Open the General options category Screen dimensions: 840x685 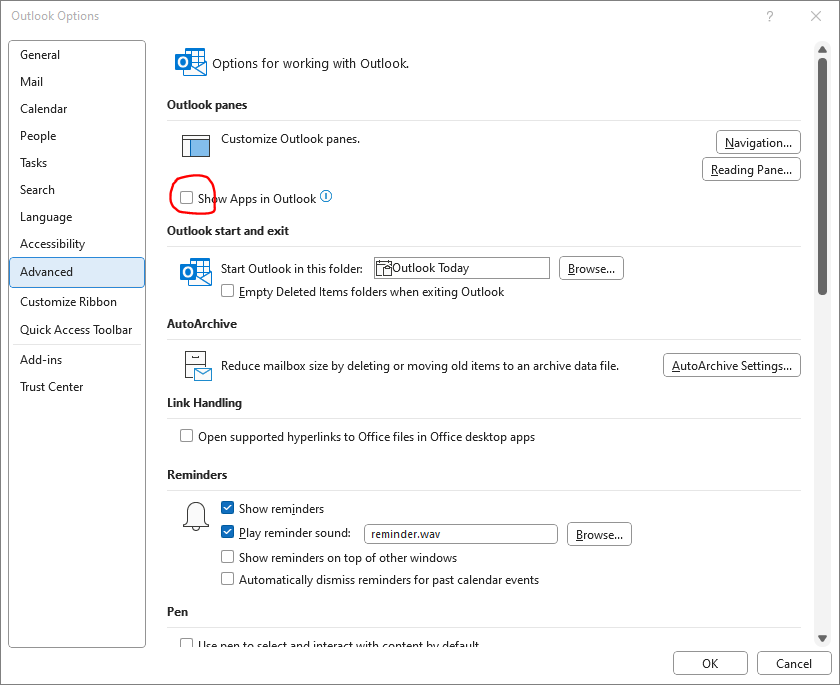(x=77, y=55)
